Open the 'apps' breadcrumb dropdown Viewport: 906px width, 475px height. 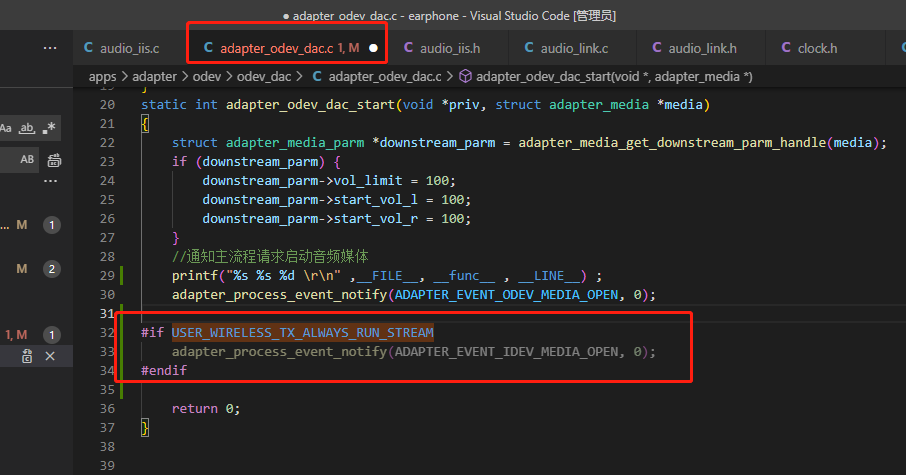pos(102,77)
